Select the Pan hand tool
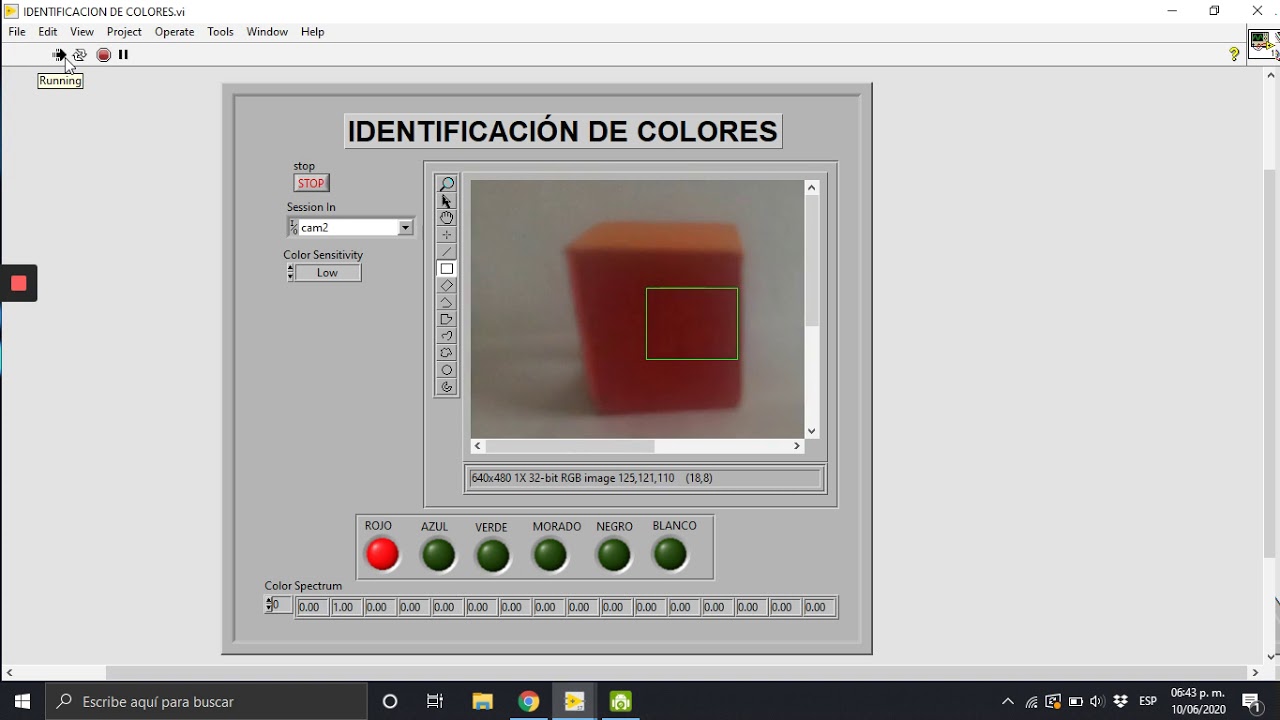The image size is (1280, 720). (x=447, y=218)
